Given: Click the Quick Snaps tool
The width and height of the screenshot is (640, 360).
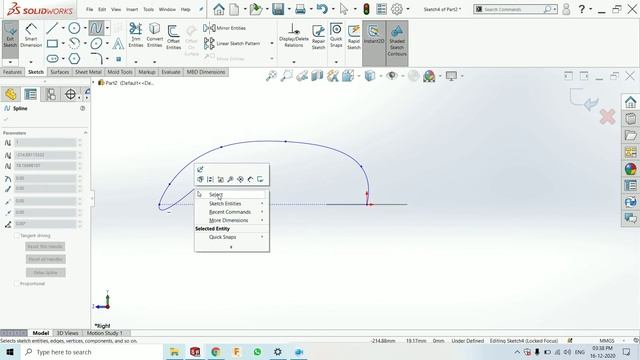Looking at the screenshot, I should pyautogui.click(x=336, y=35).
